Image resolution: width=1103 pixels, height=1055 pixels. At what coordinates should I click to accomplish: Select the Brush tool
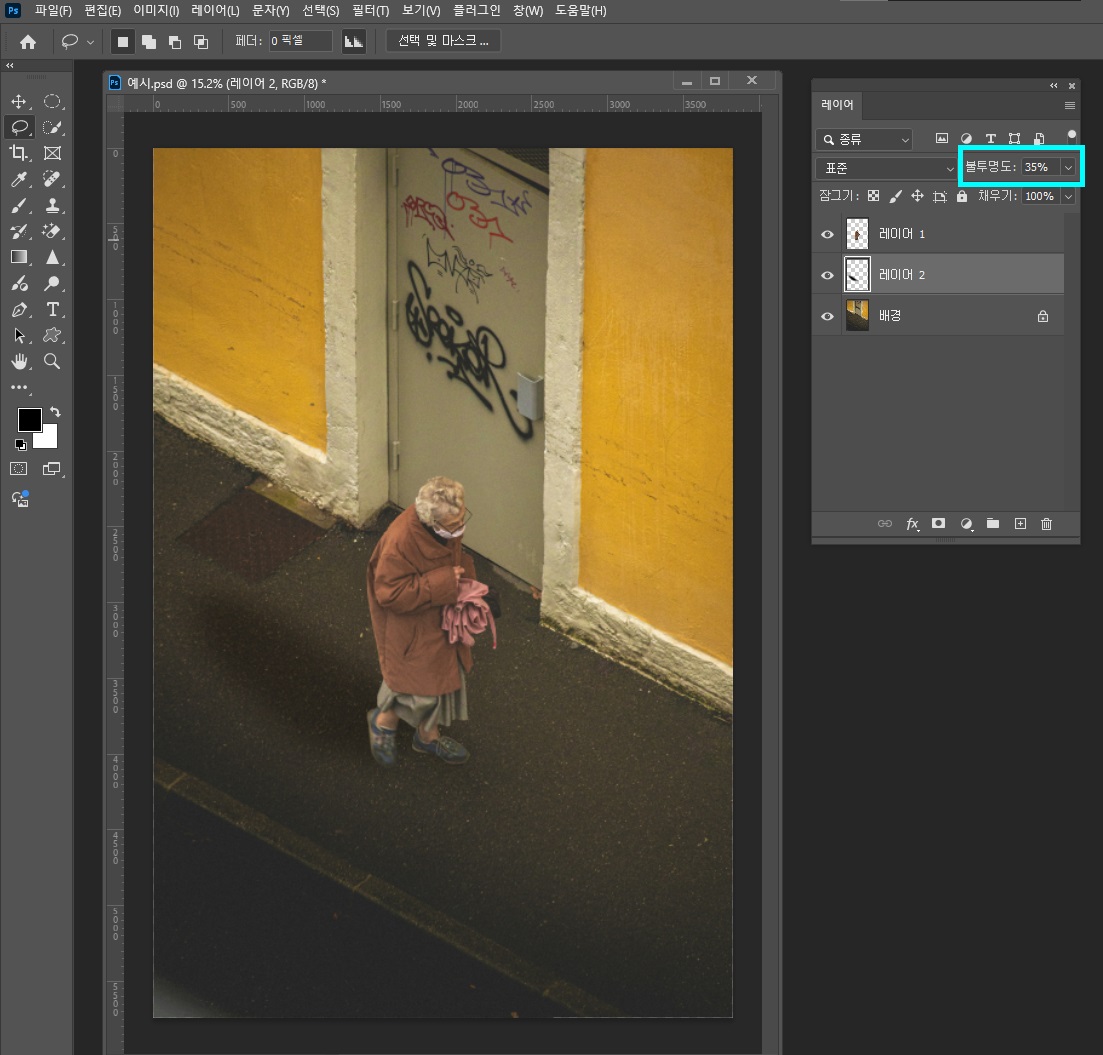pos(19,205)
